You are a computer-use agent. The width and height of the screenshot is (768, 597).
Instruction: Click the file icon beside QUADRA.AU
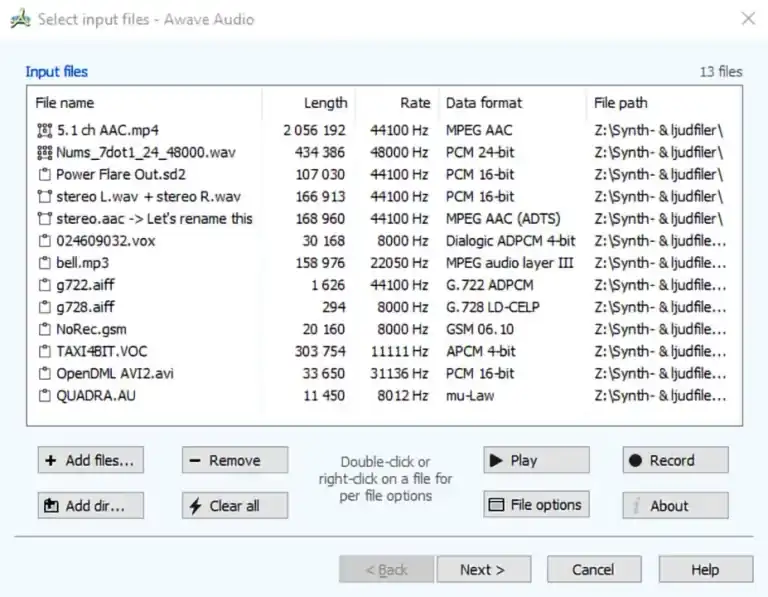pyautogui.click(x=45, y=396)
